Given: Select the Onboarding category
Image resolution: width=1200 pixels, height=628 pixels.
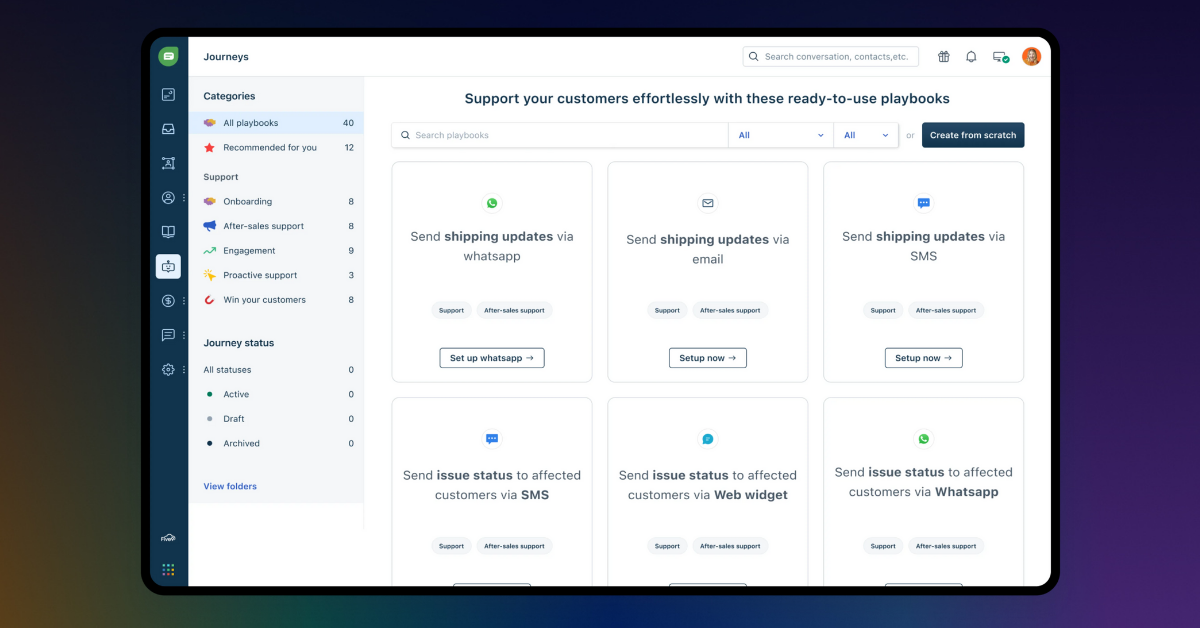Looking at the screenshot, I should coord(247,202).
